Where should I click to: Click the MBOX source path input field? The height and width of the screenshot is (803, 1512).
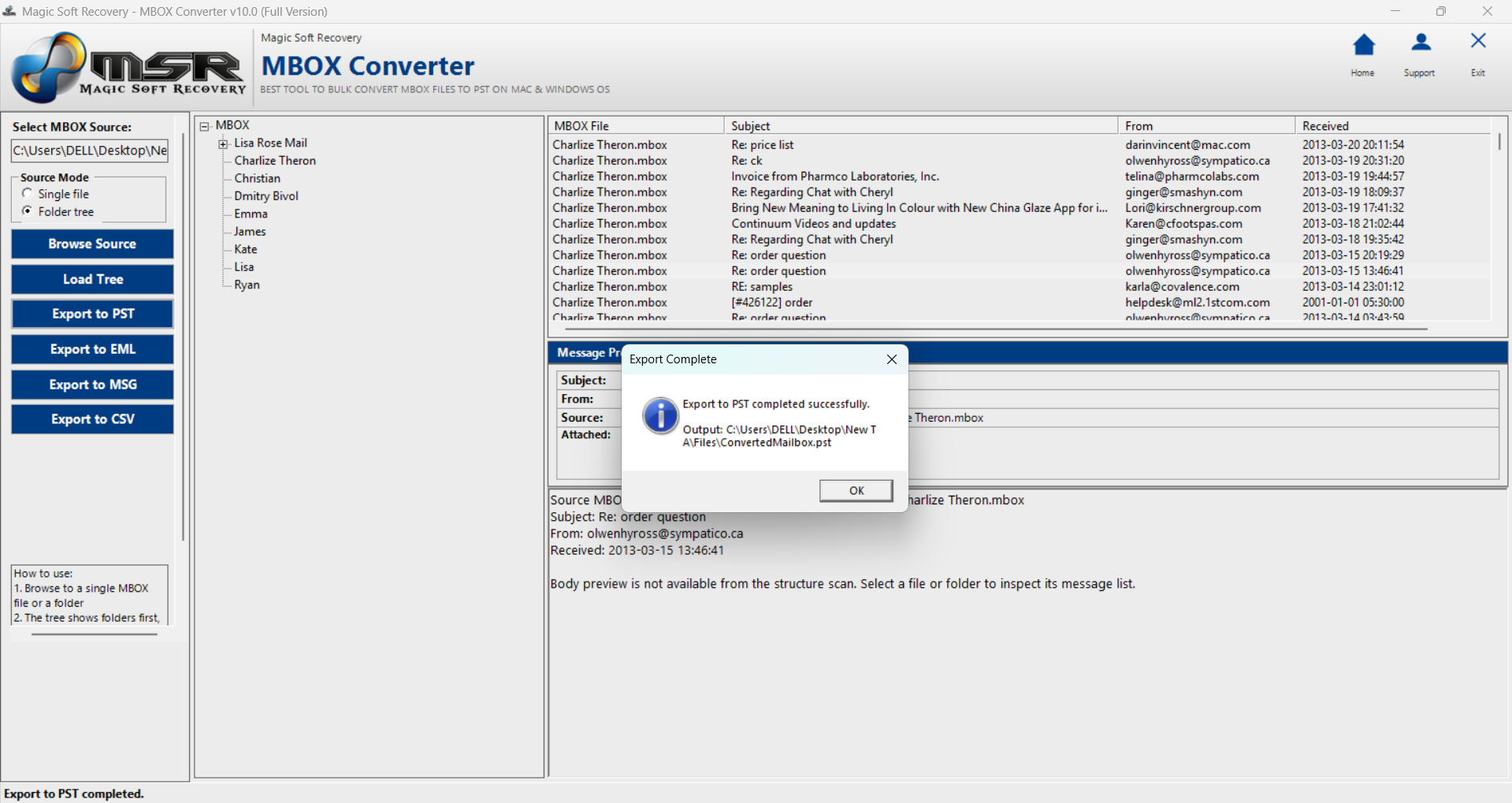point(90,151)
